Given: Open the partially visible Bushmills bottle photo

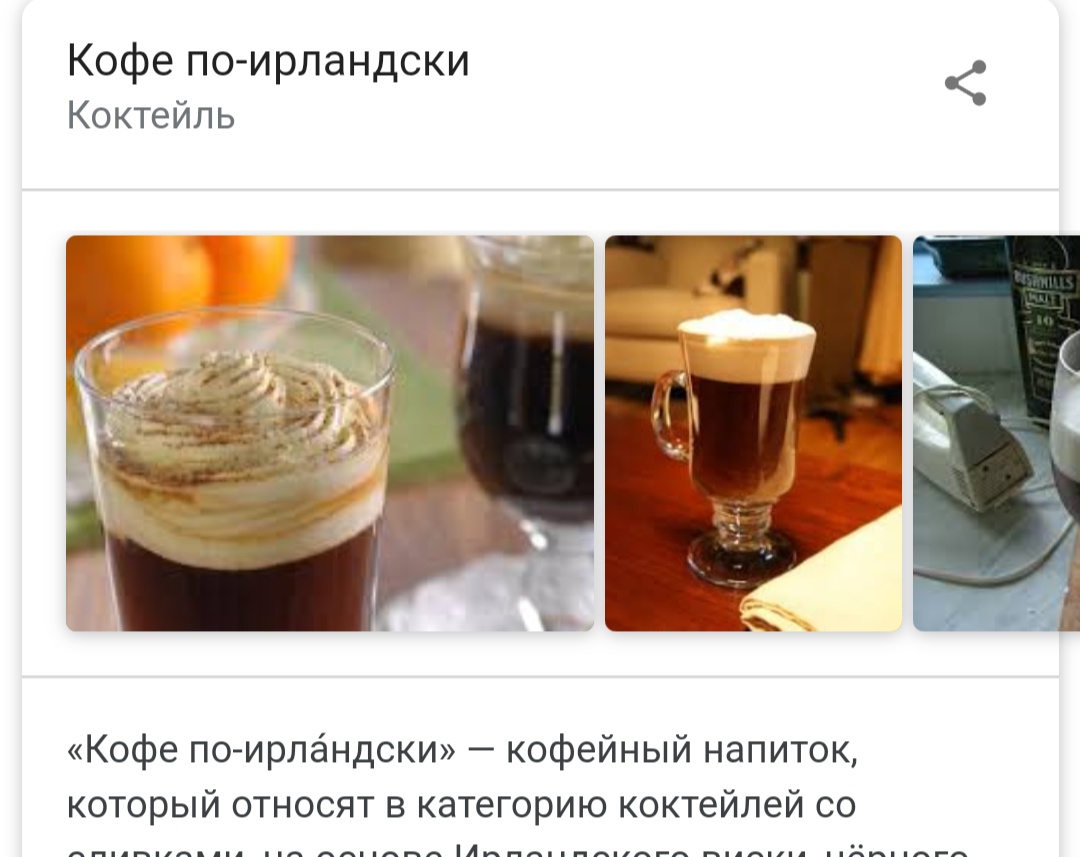Looking at the screenshot, I should tap(996, 433).
